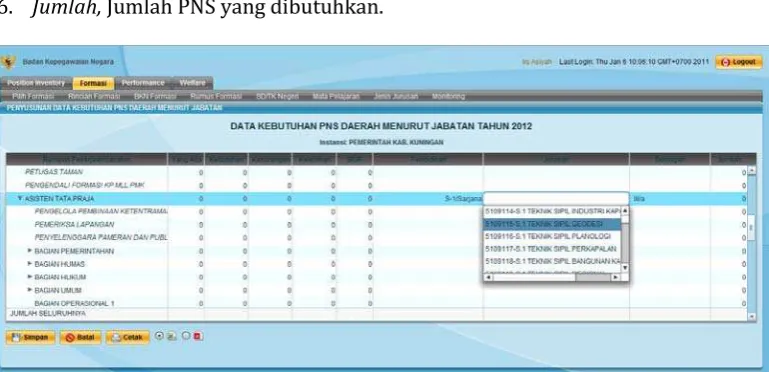
Task: Collapse the ASISTEN TATA PRAJA row
Action: click(20, 198)
